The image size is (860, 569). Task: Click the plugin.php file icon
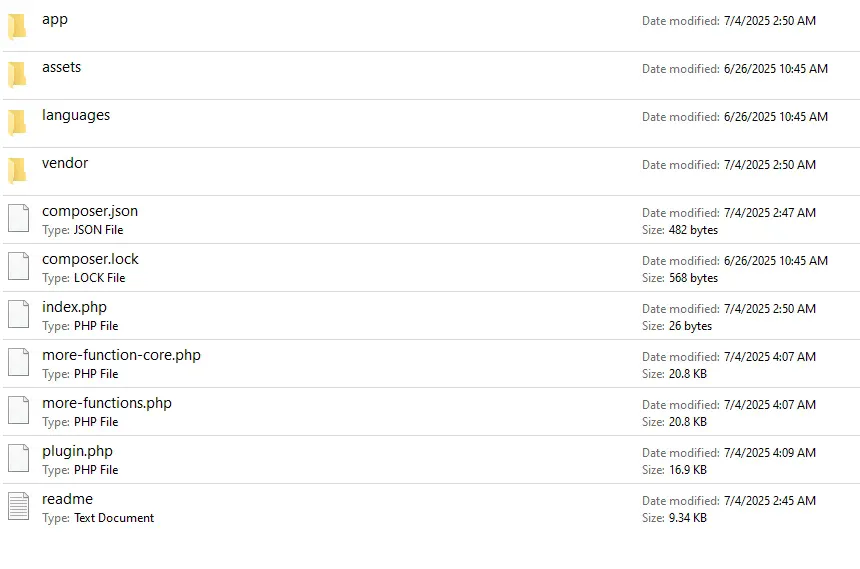point(18,459)
